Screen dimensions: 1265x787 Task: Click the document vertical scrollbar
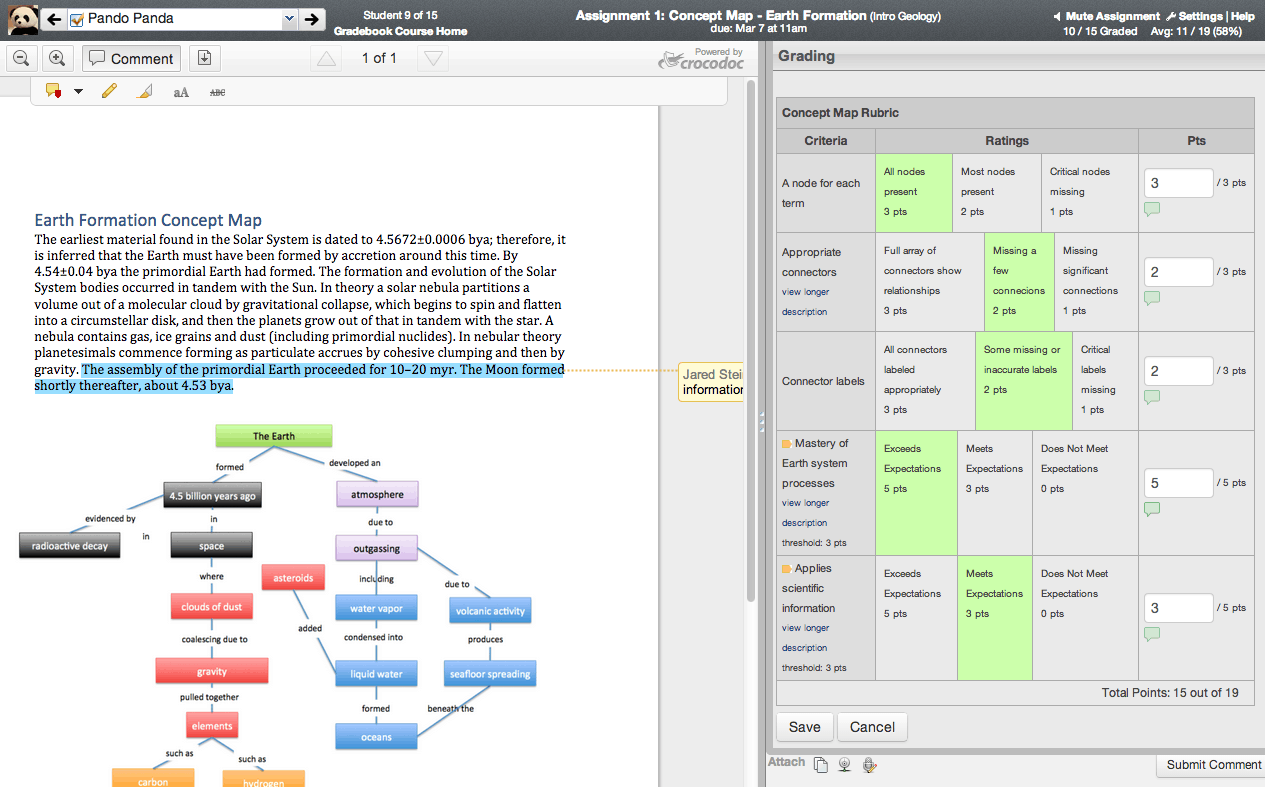pos(751,340)
